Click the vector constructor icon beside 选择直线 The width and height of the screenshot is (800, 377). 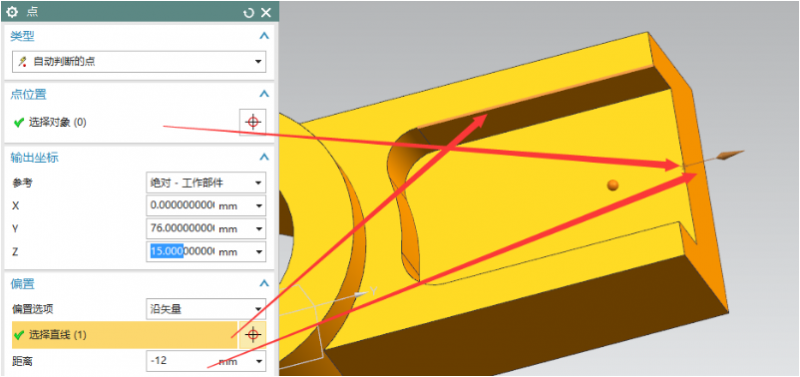point(253,335)
